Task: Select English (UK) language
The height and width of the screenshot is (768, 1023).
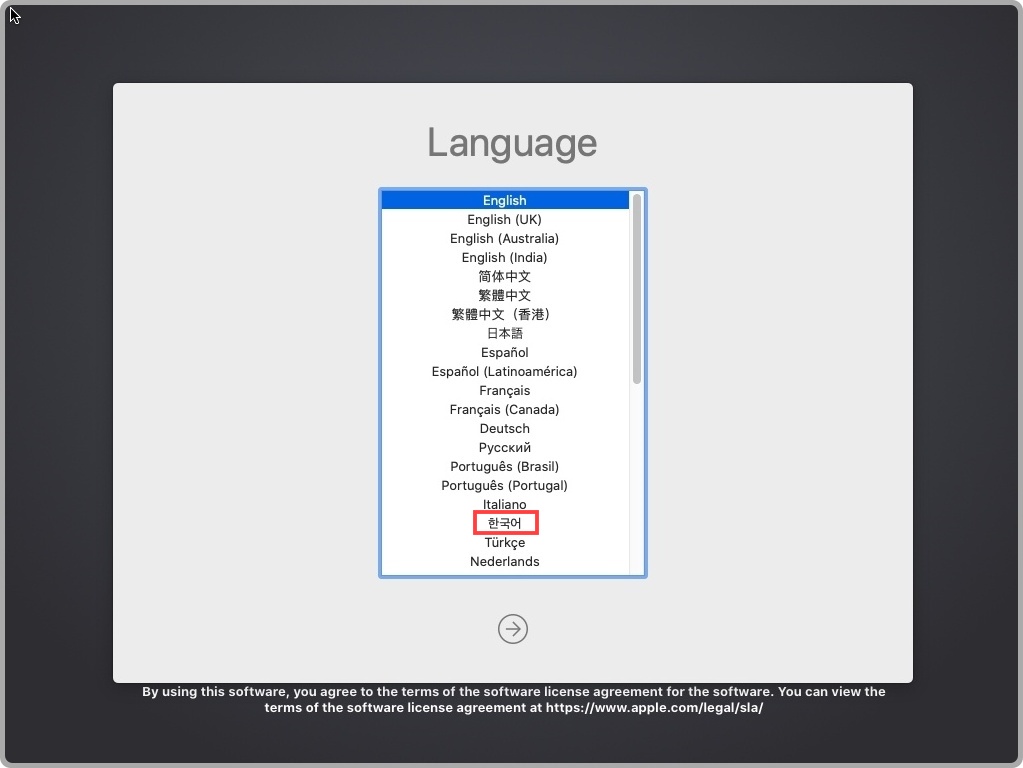Action: pyautogui.click(x=505, y=219)
